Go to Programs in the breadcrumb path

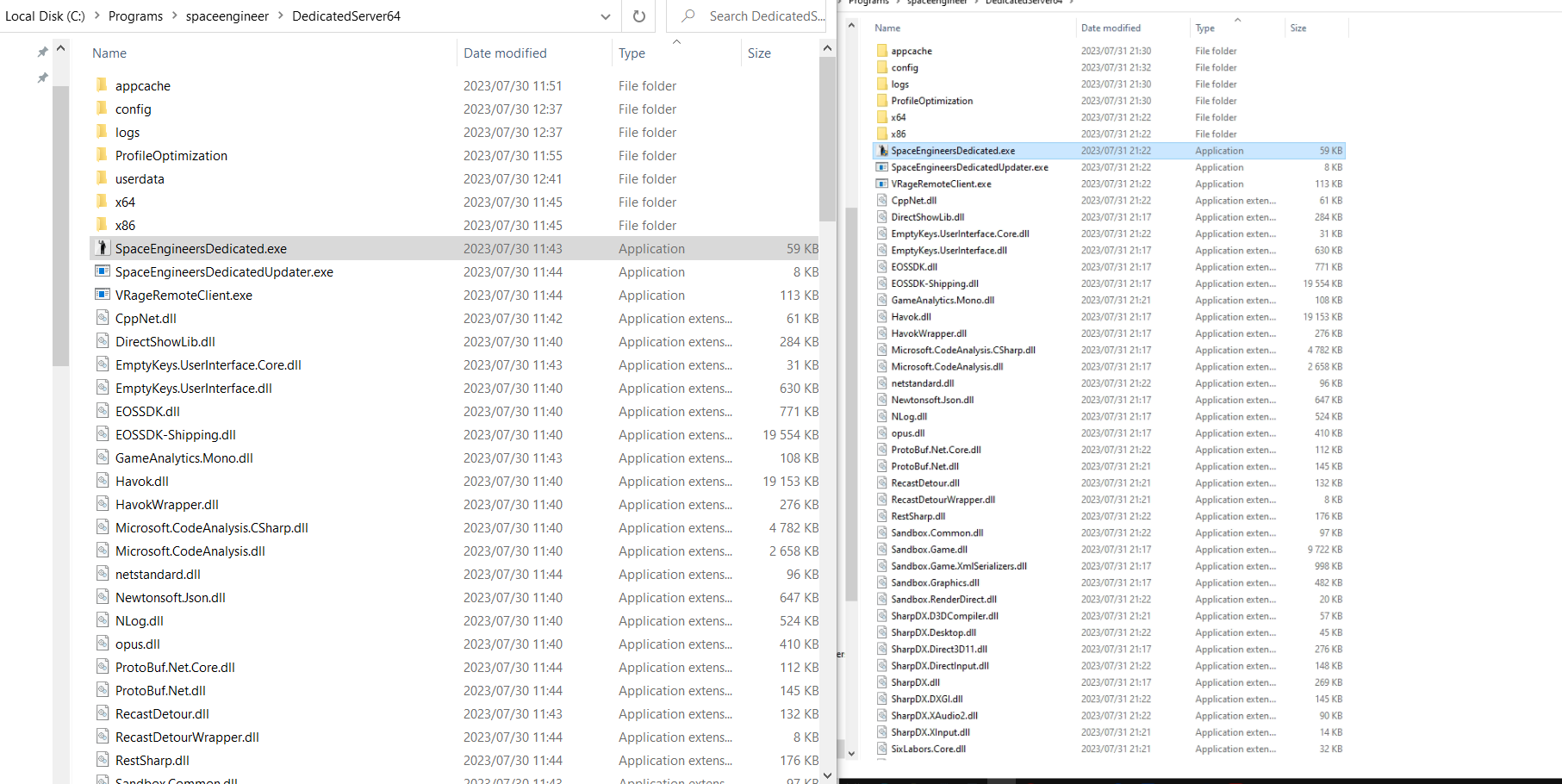click(x=135, y=16)
